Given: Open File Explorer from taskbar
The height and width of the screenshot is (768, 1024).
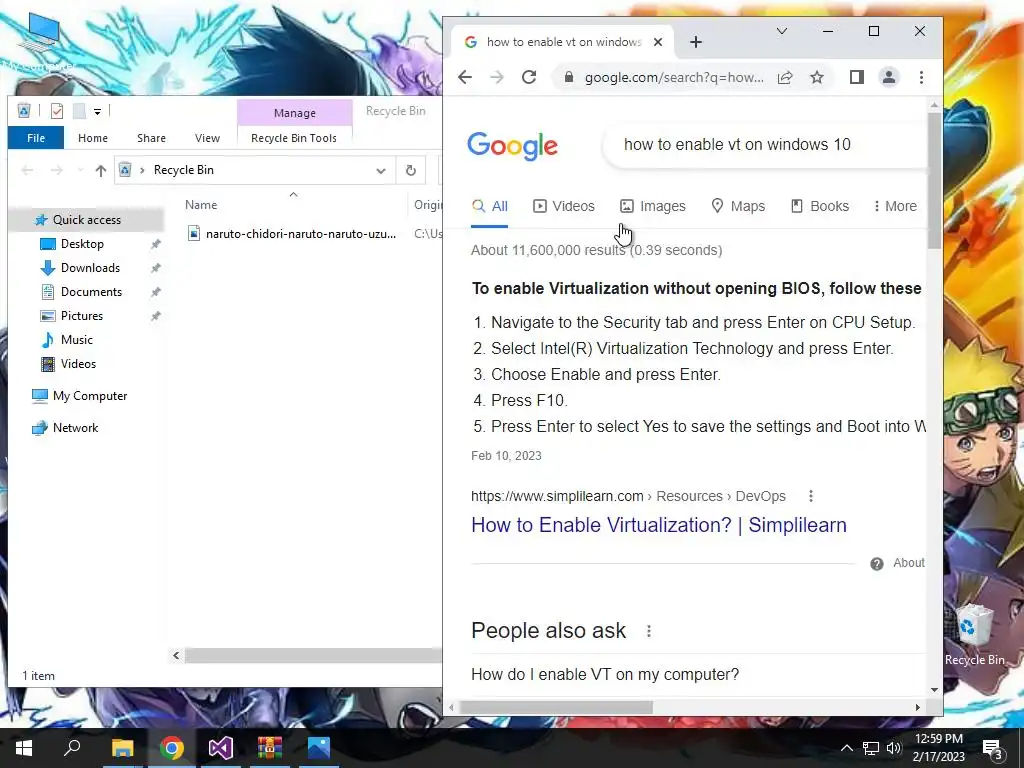Looking at the screenshot, I should [122, 748].
